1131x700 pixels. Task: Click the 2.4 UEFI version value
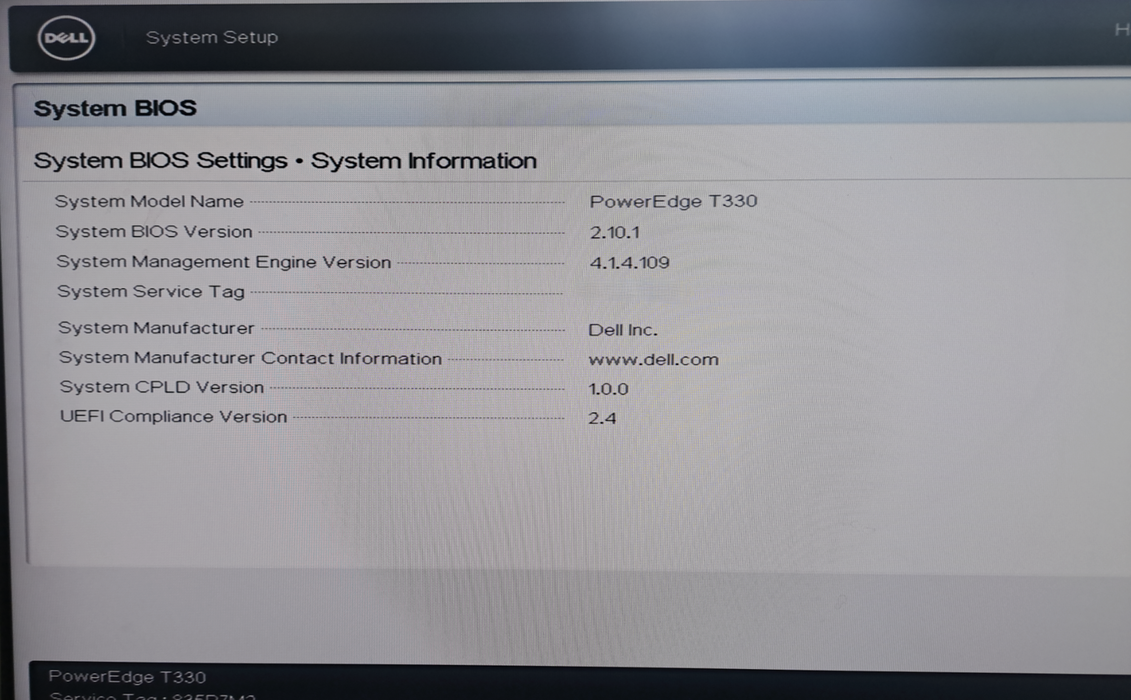tap(602, 419)
